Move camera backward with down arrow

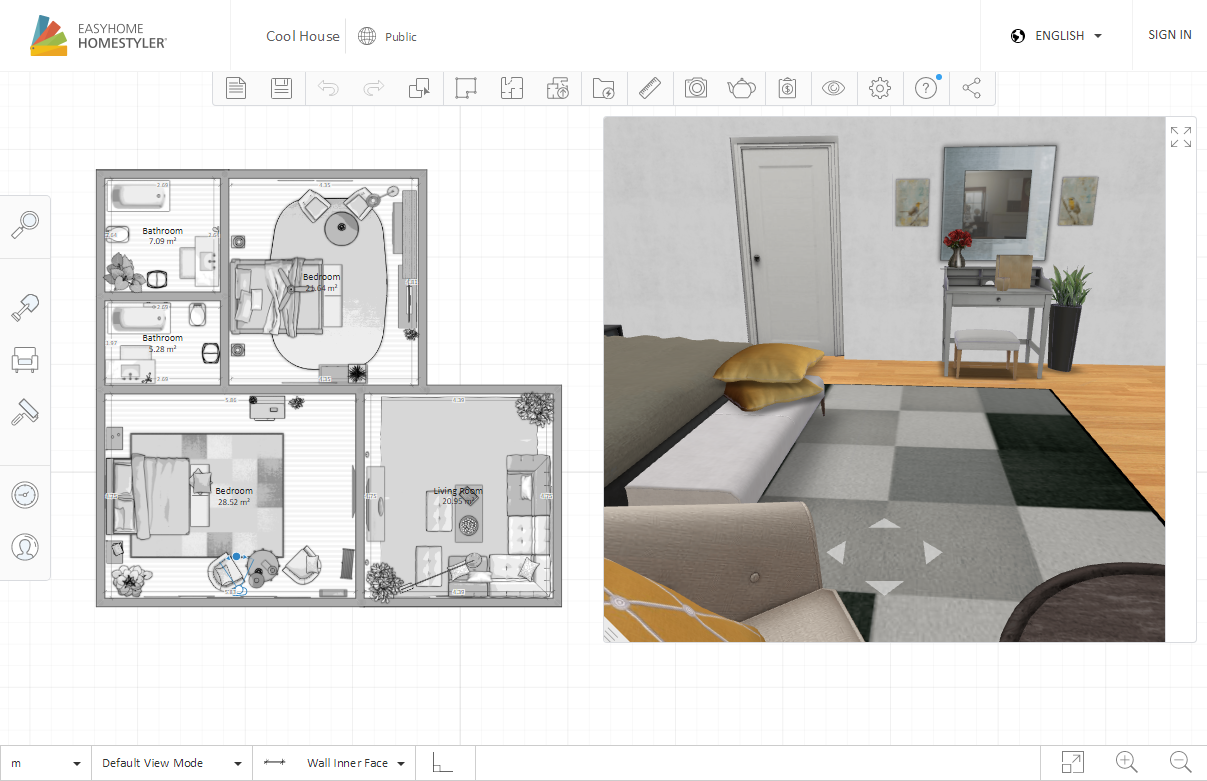point(884,587)
